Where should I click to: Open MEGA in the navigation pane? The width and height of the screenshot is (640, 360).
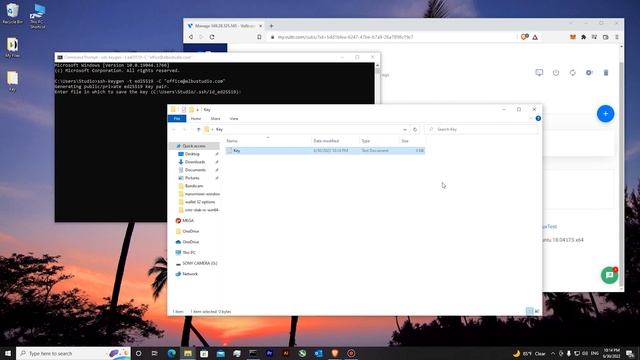point(188,221)
